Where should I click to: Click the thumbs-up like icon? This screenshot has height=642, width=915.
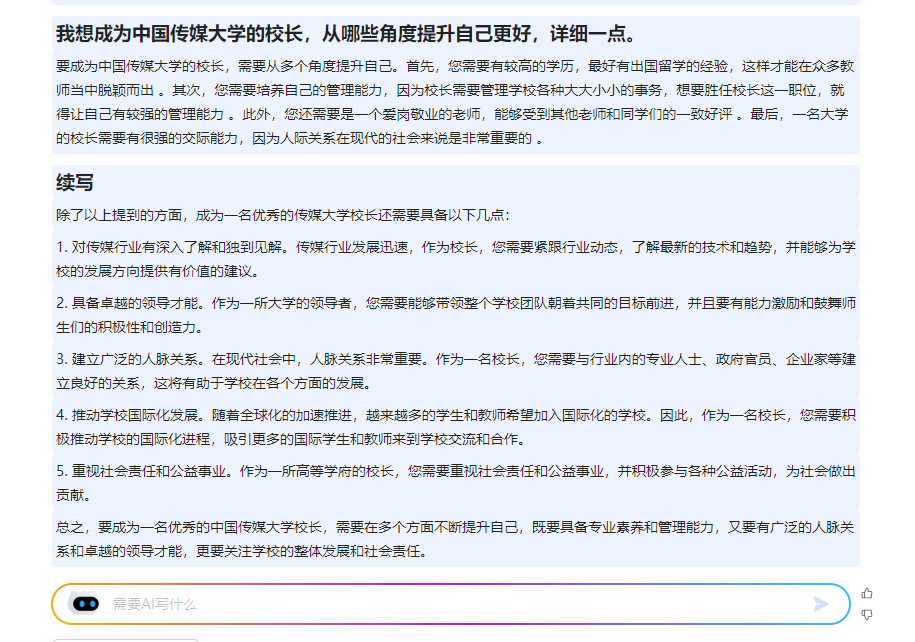867,594
